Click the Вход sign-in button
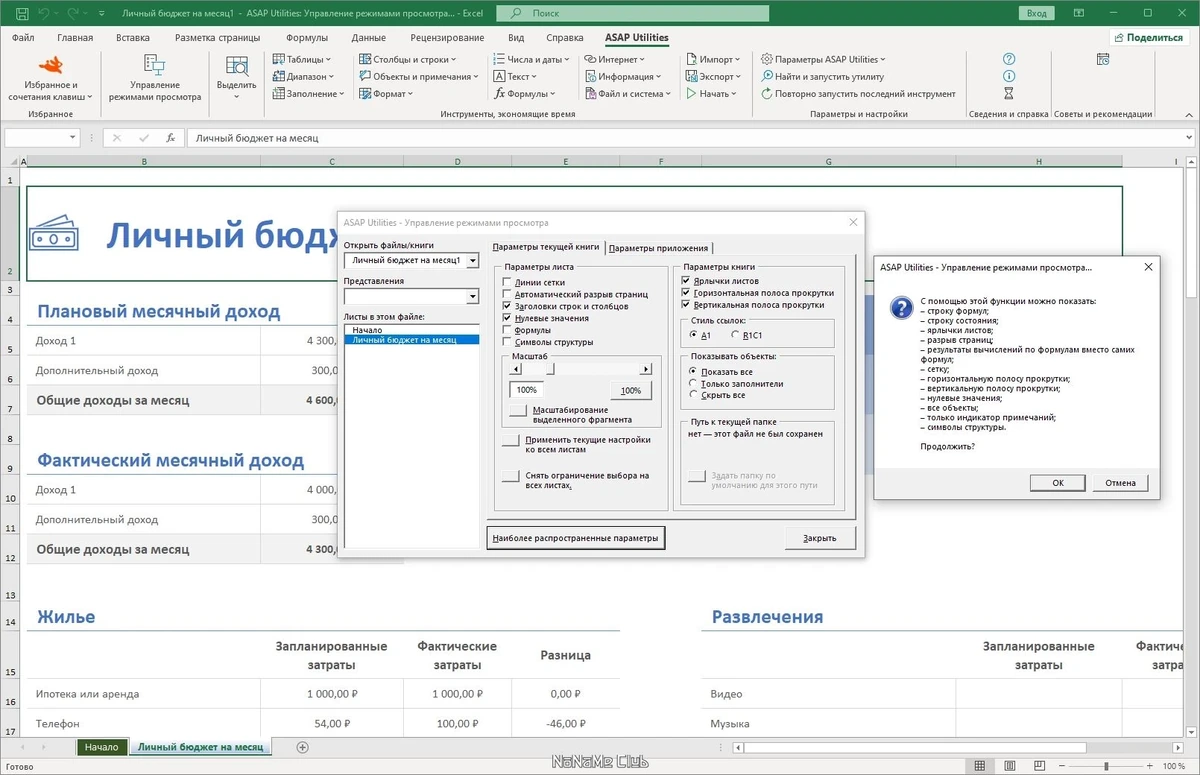Viewport: 1200px width, 775px height. [1037, 14]
